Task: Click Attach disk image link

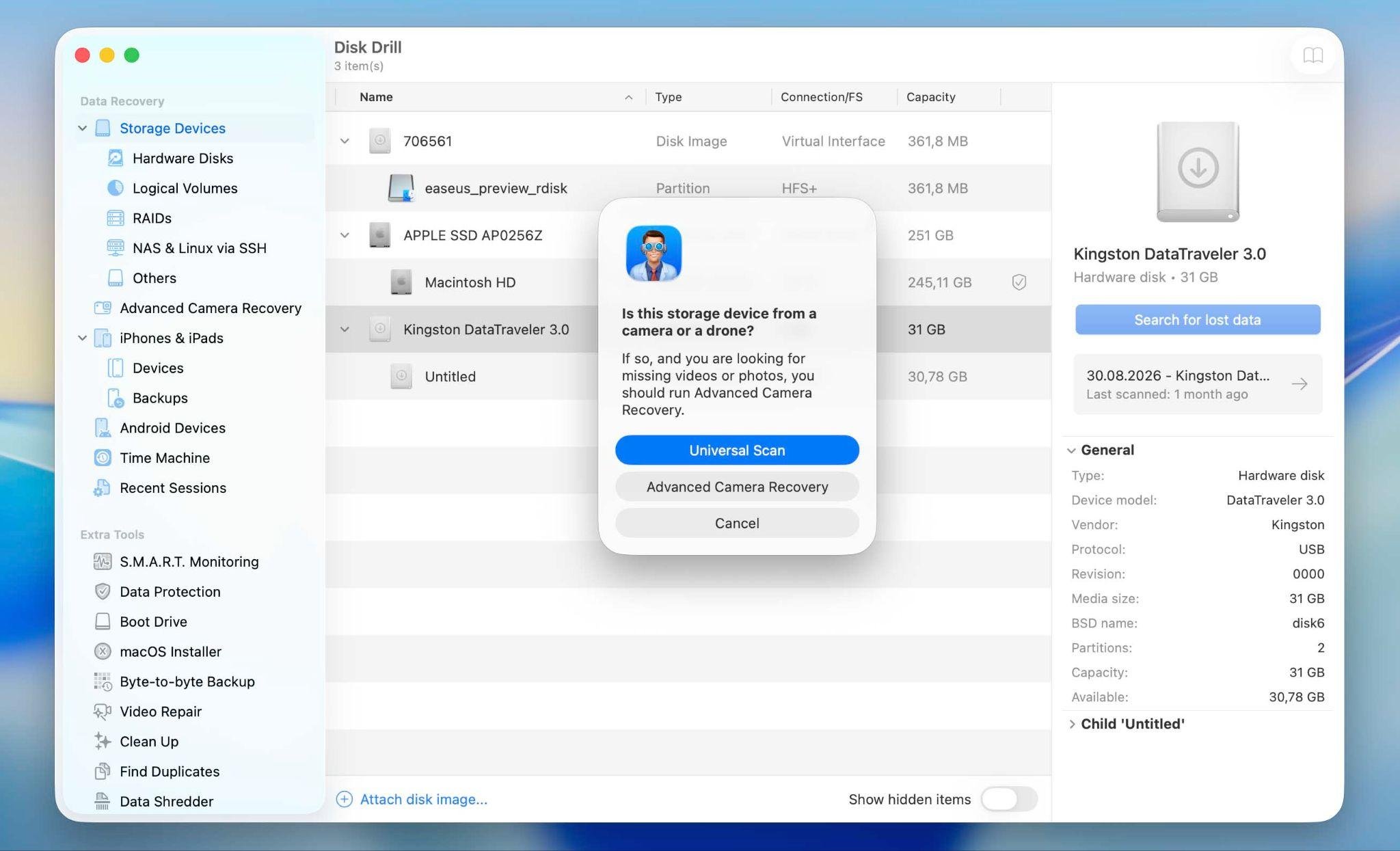Action: tap(412, 800)
